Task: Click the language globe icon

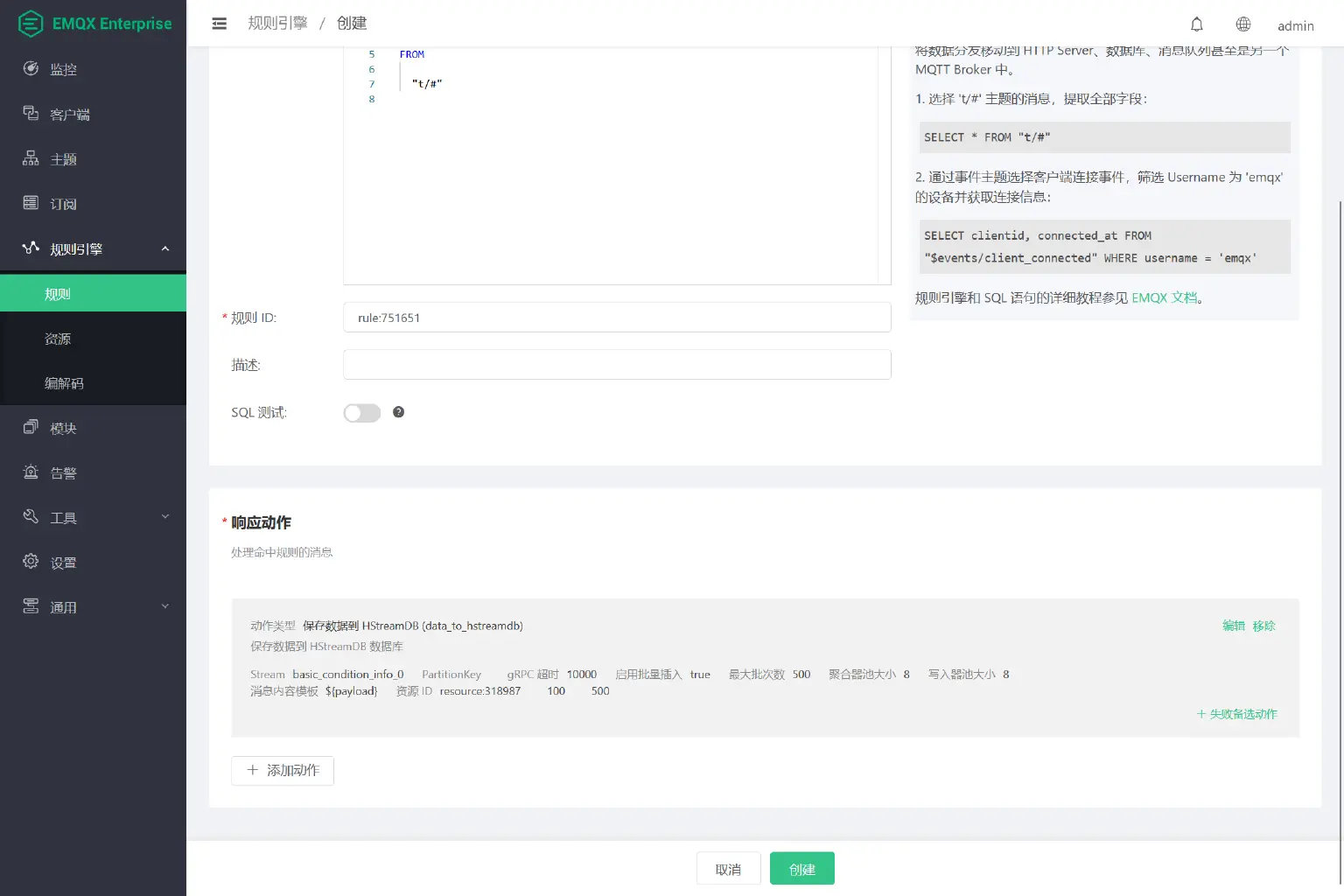Action: coord(1242,24)
